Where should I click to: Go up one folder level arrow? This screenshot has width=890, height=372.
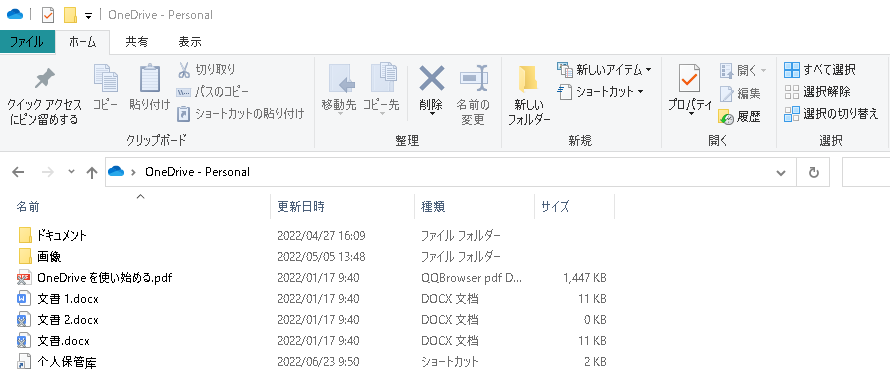(x=91, y=173)
